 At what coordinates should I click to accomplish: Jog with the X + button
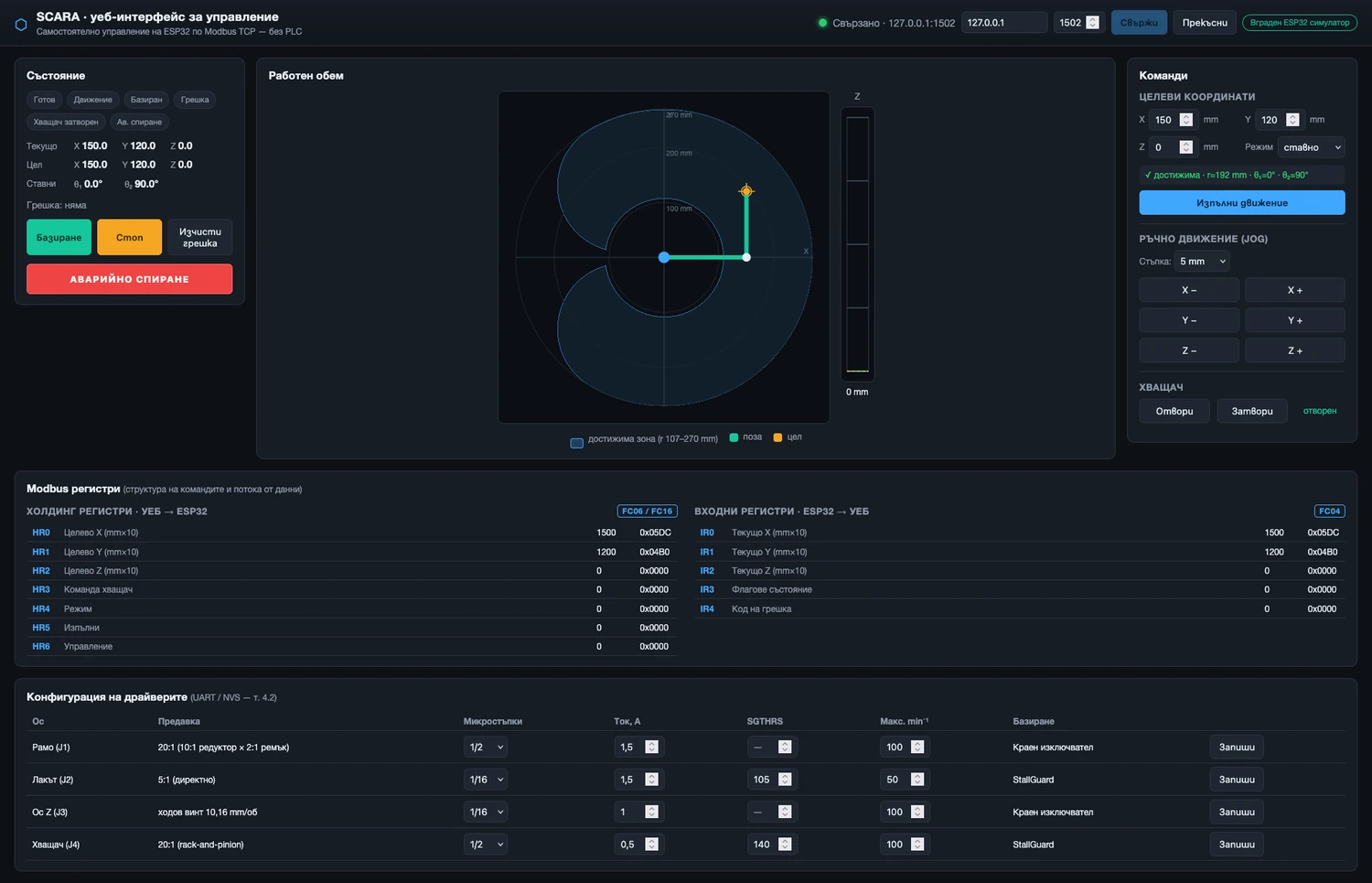[1295, 290]
